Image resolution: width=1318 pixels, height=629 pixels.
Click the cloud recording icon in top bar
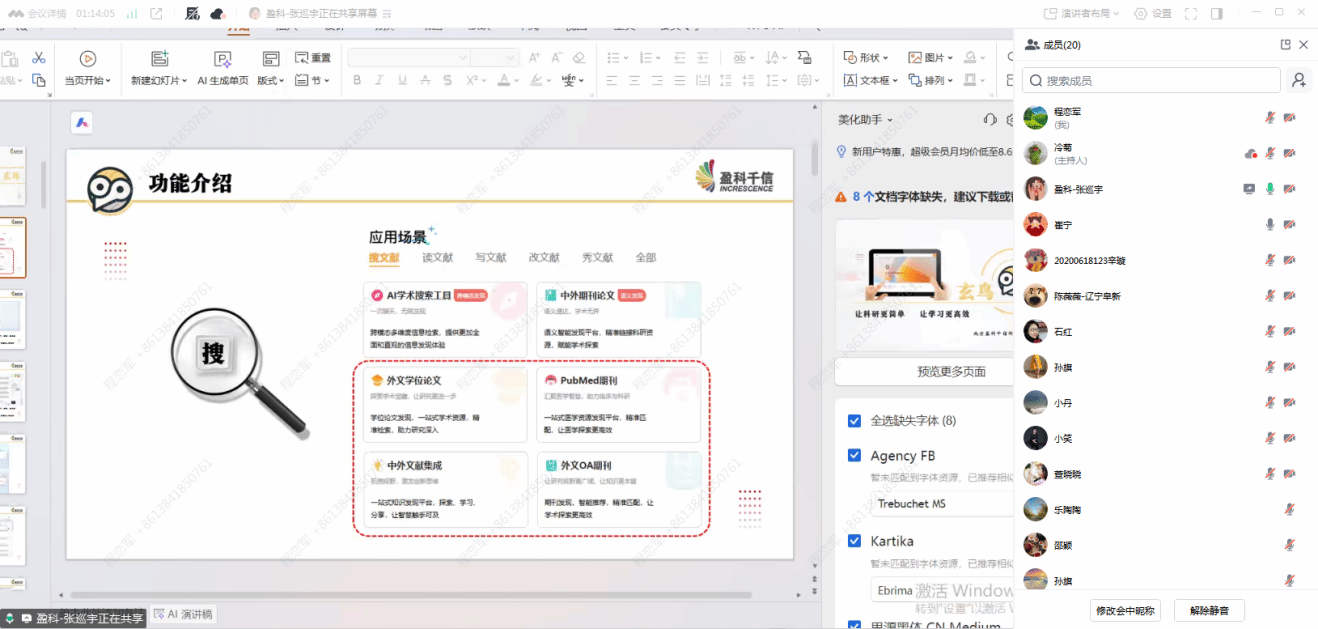(218, 14)
